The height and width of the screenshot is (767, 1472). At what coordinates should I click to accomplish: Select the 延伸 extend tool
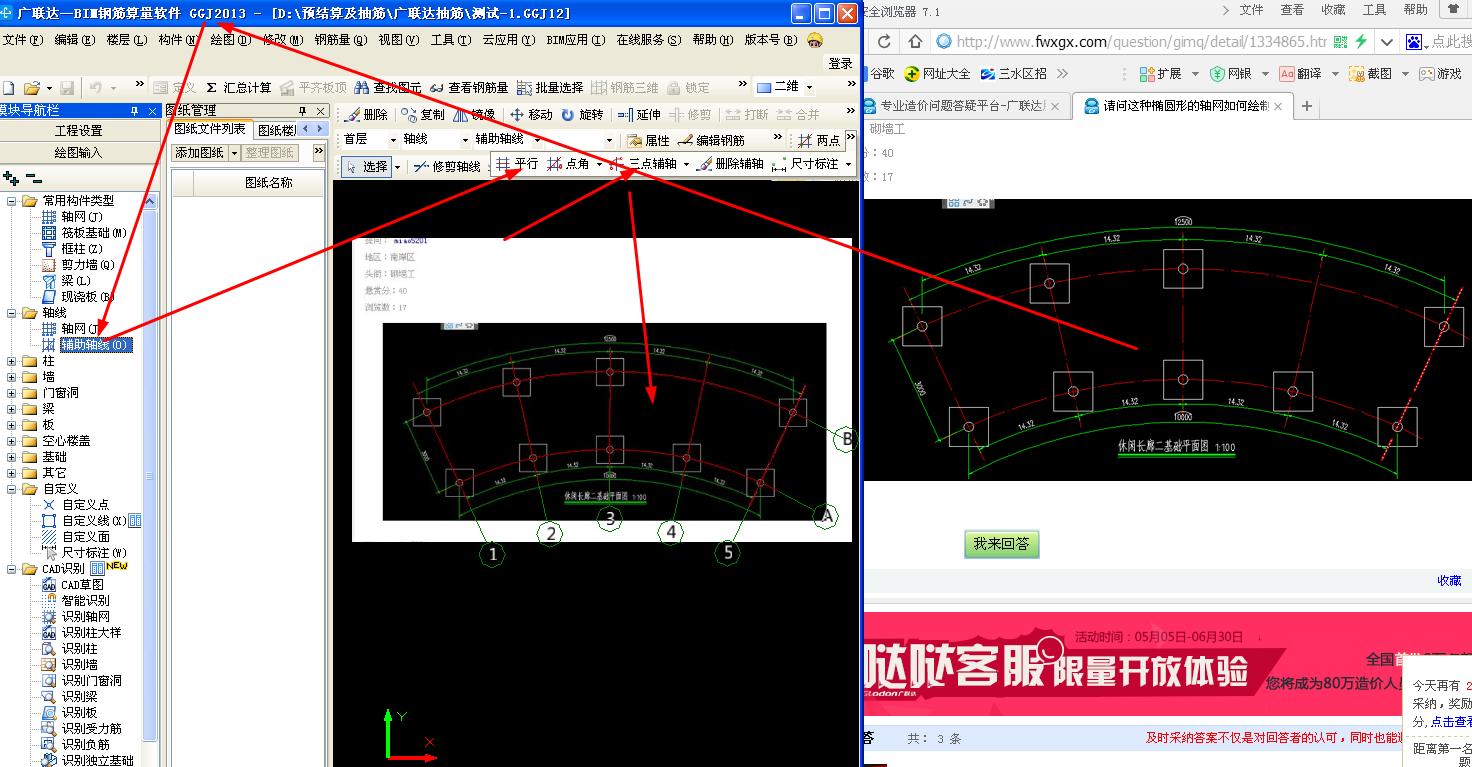click(639, 115)
